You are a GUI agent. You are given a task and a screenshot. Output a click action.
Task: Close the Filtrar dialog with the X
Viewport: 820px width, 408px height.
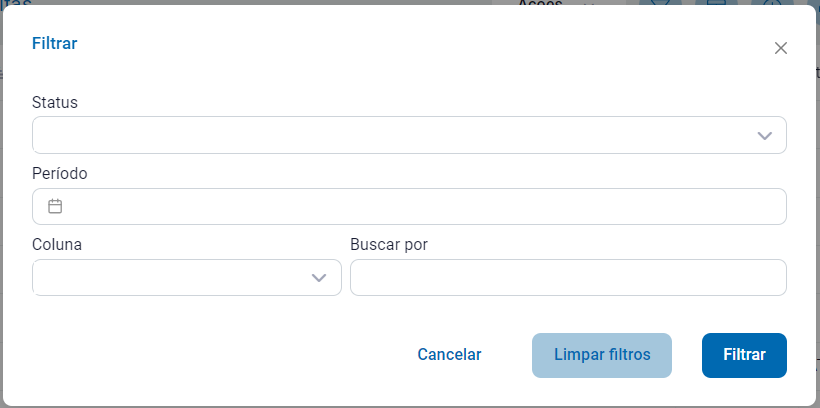(781, 48)
